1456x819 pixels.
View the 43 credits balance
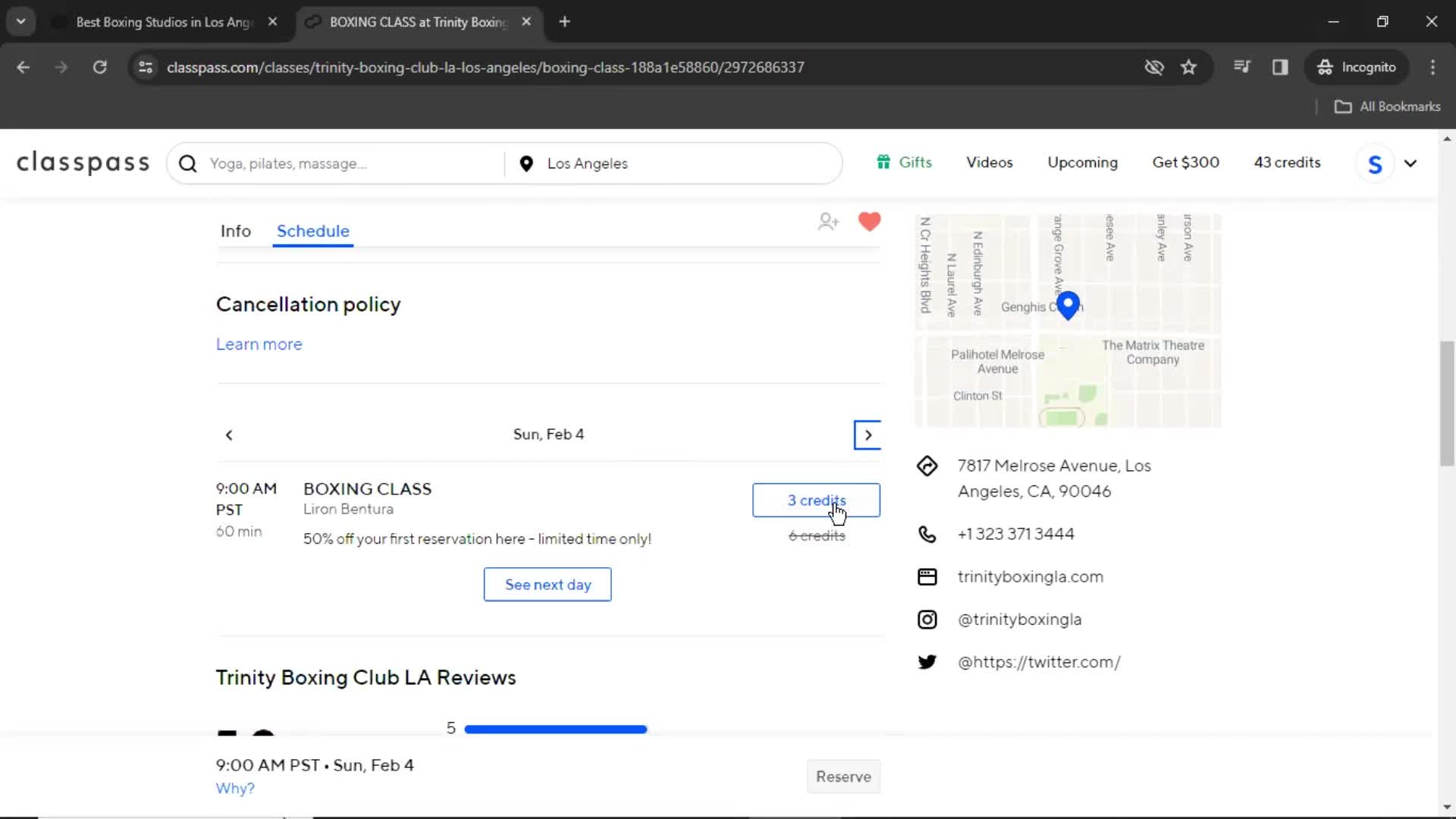(x=1287, y=162)
